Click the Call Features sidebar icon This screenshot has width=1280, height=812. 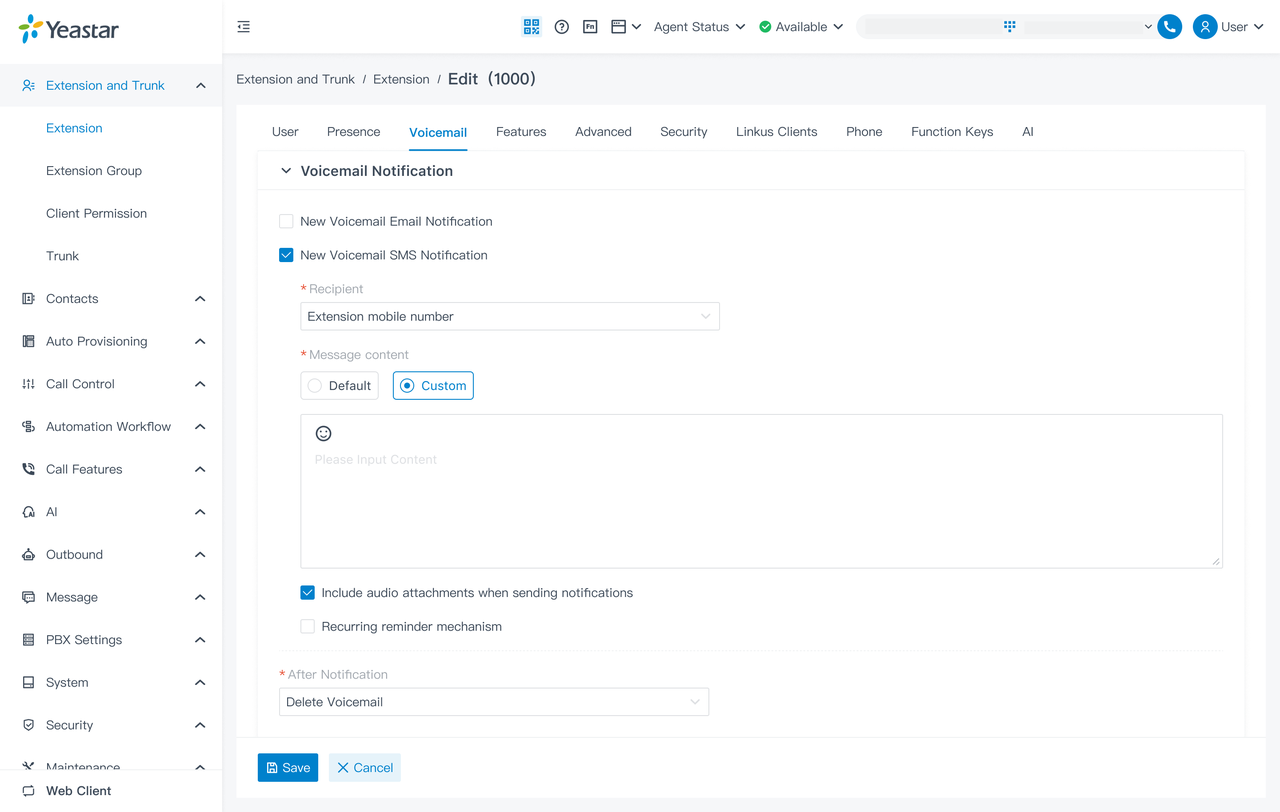(x=28, y=469)
